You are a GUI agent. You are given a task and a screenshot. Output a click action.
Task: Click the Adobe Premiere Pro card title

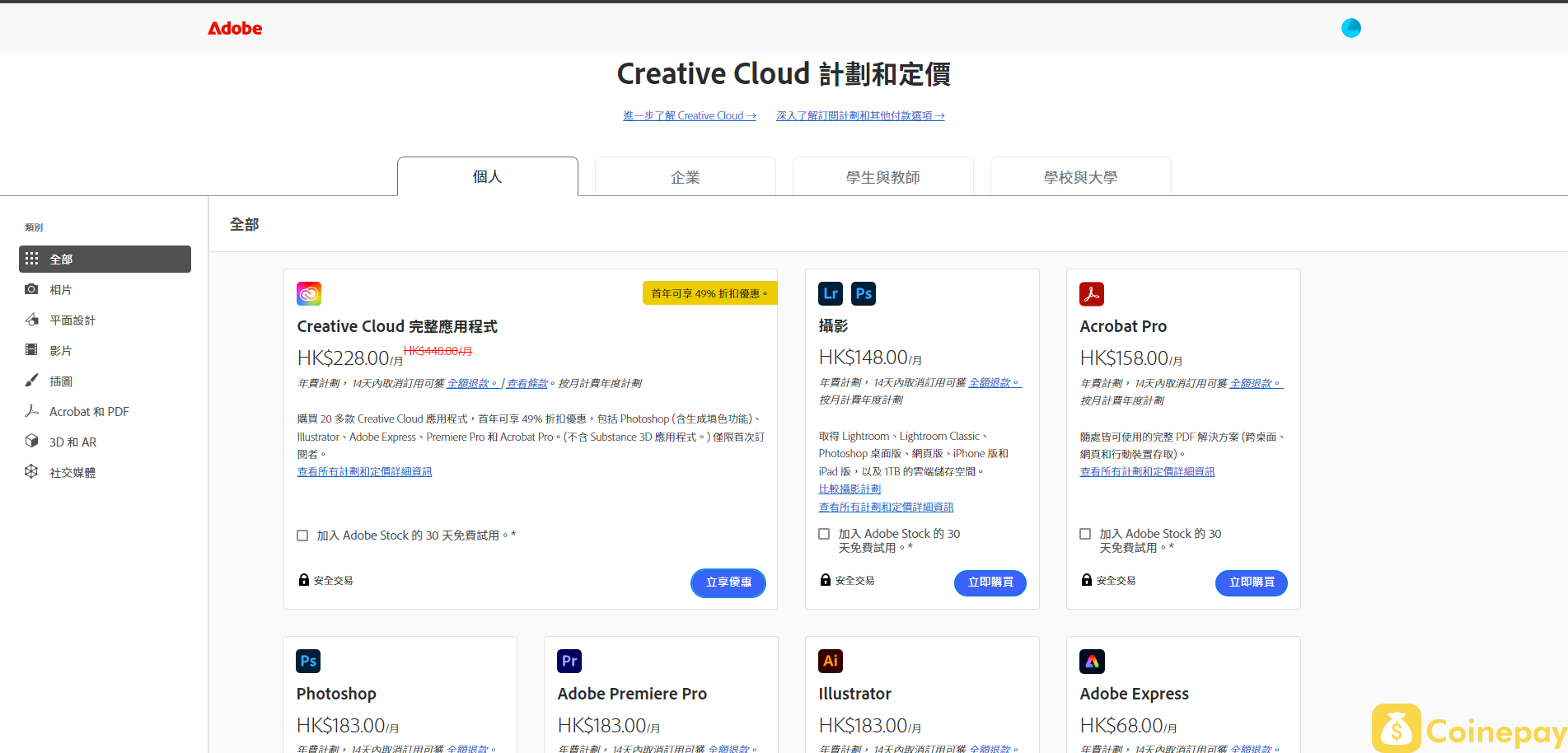tap(632, 694)
